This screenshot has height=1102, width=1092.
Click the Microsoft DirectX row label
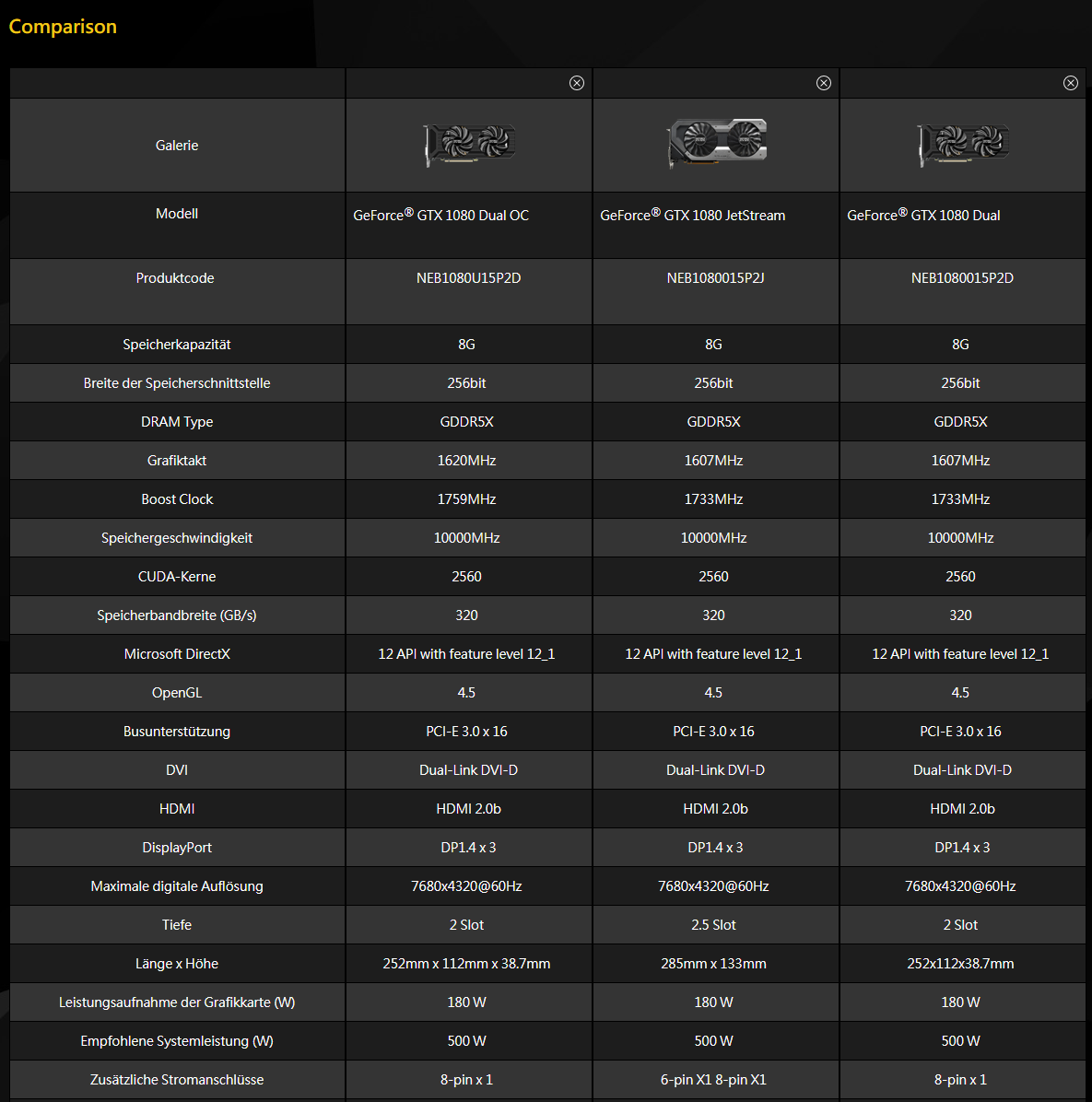pos(177,653)
